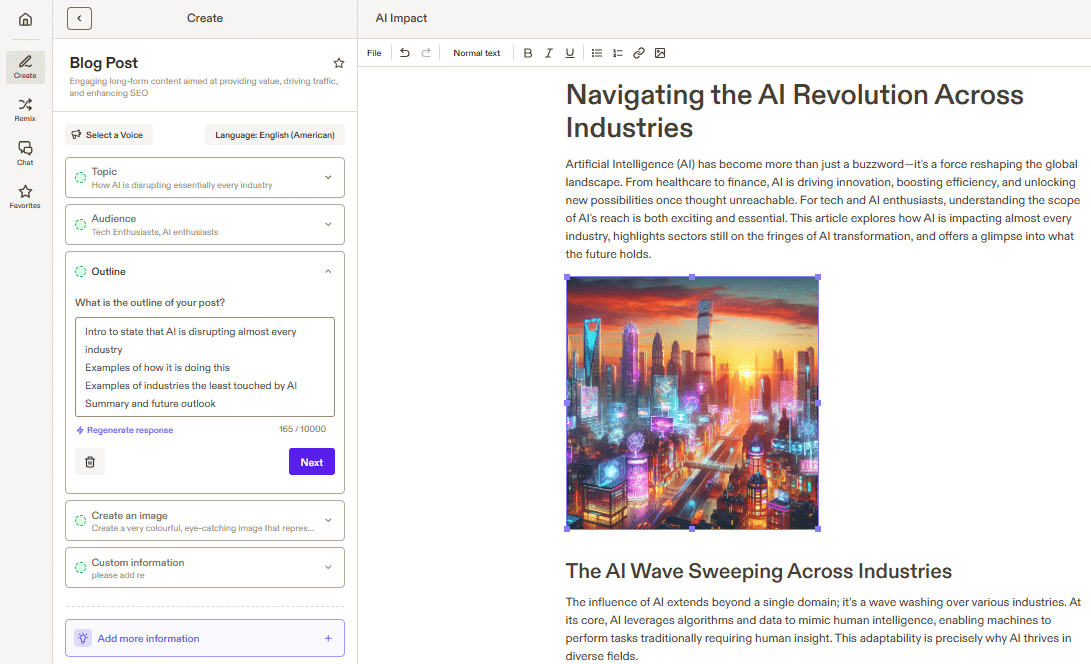Image resolution: width=1091 pixels, height=664 pixels.
Task: Undo the last edit
Action: [x=405, y=53]
